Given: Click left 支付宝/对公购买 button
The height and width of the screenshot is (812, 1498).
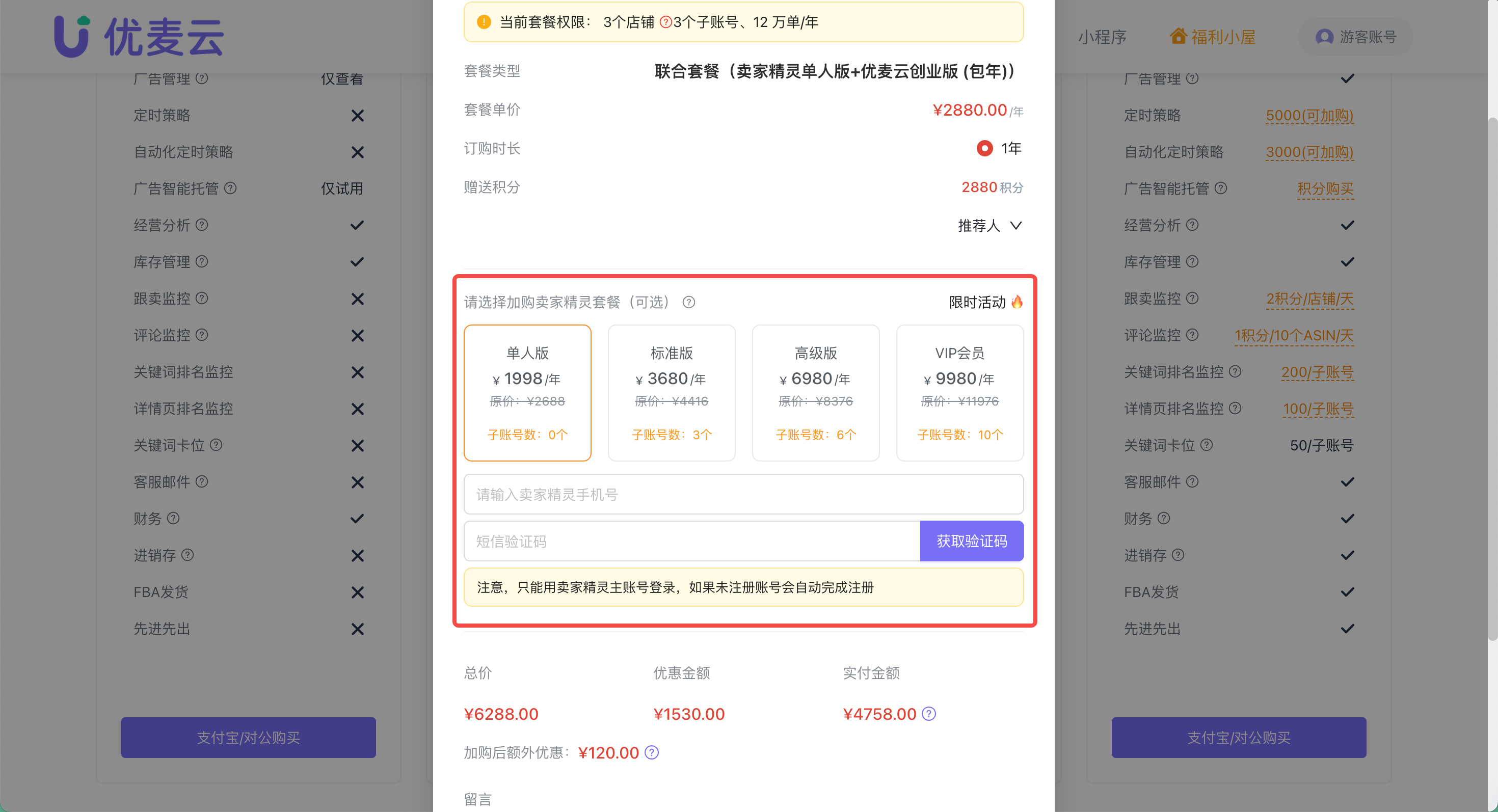Looking at the screenshot, I should tap(248, 737).
